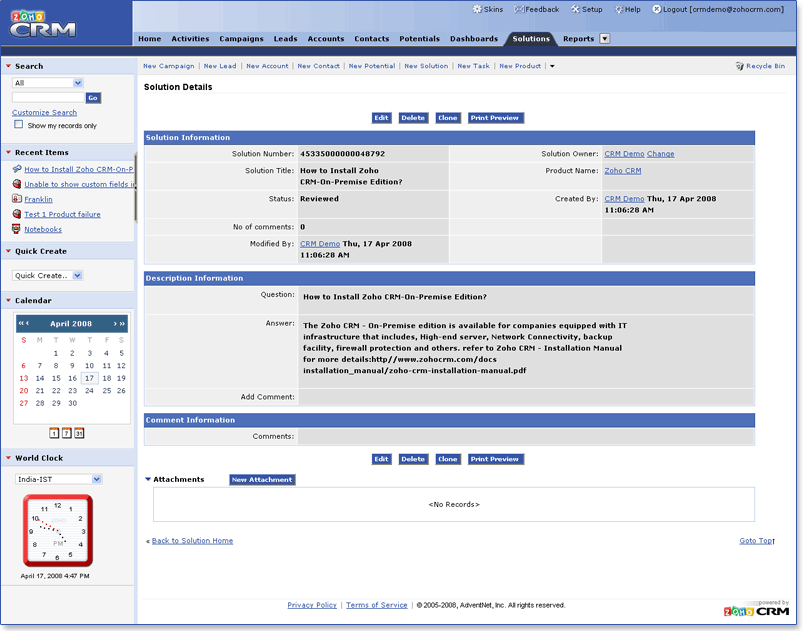803x631 pixels.
Task: Collapse the Attachments section
Action: (148, 479)
